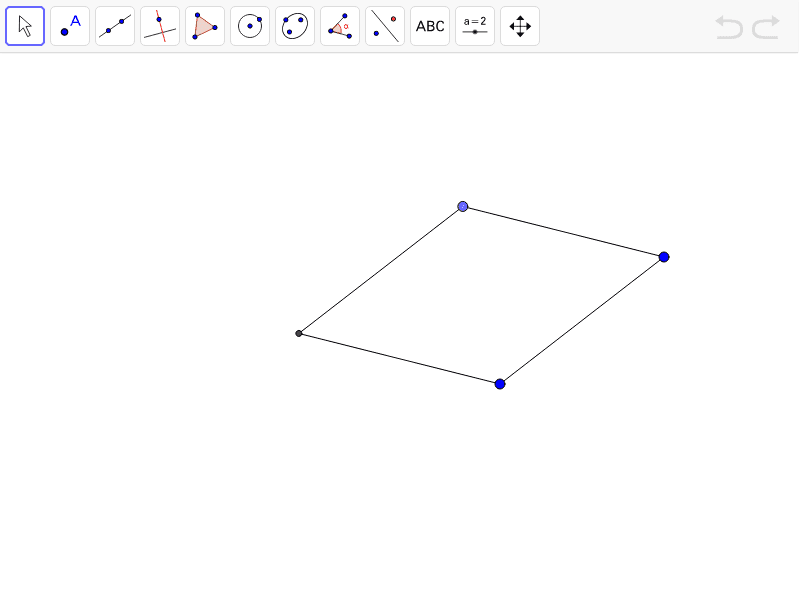This screenshot has height=600, width=800.
Task: Select the blue right vertex point
Action: point(664,257)
